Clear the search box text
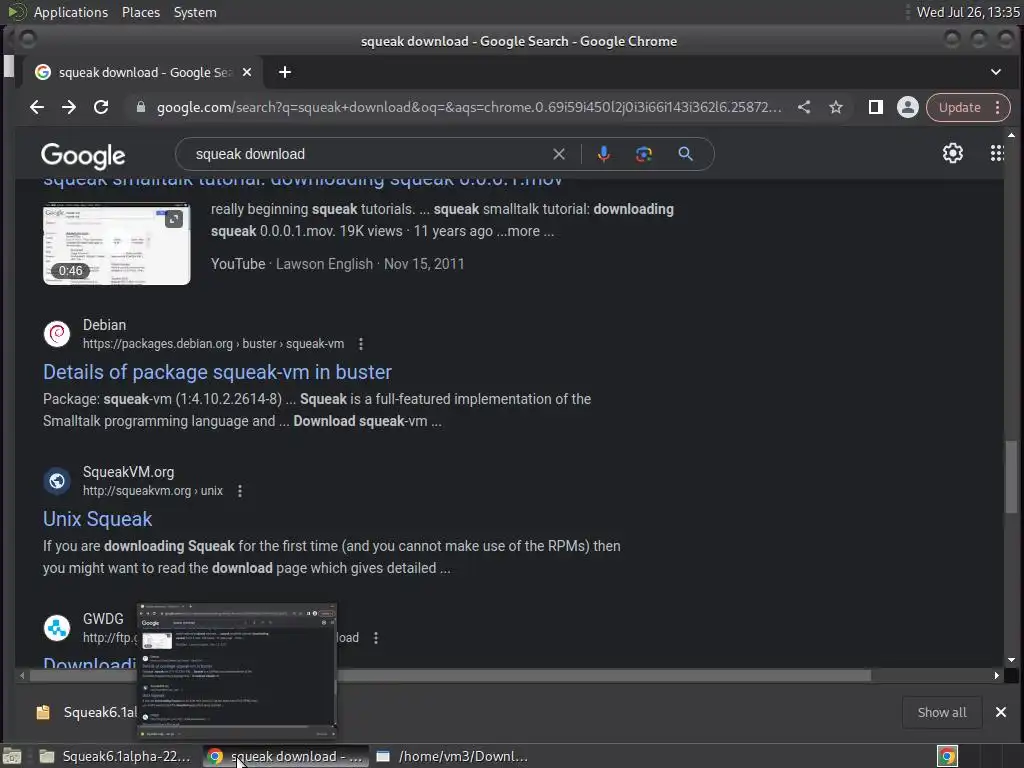Viewport: 1024px width, 768px height. click(559, 154)
